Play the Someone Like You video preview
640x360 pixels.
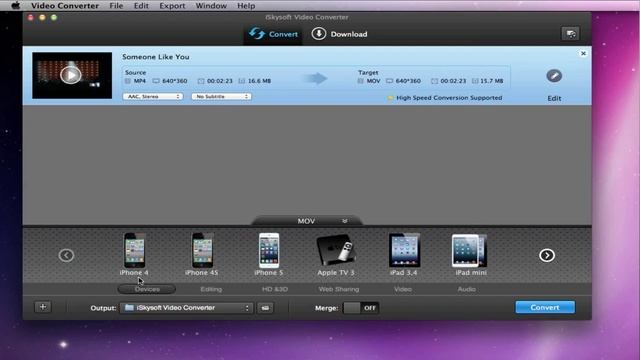click(71, 75)
